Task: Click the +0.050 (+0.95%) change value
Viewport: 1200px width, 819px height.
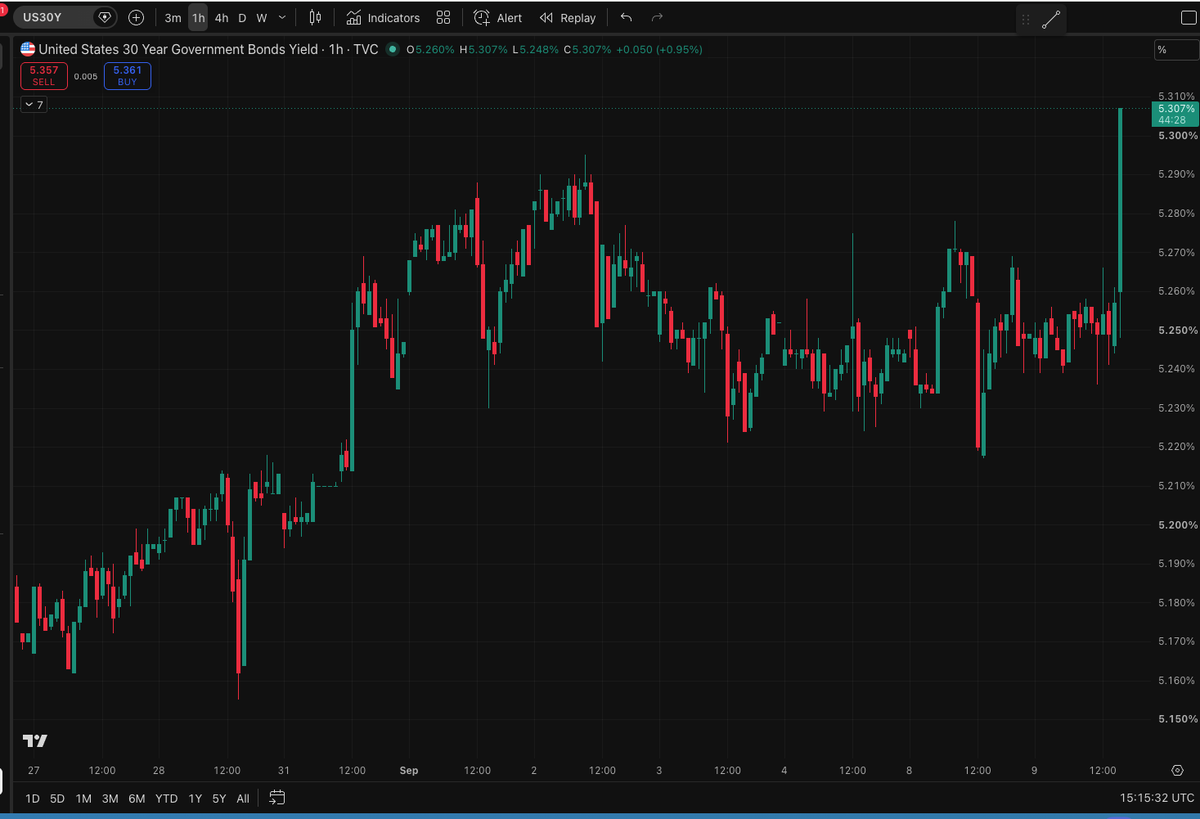Action: pyautogui.click(x=659, y=49)
